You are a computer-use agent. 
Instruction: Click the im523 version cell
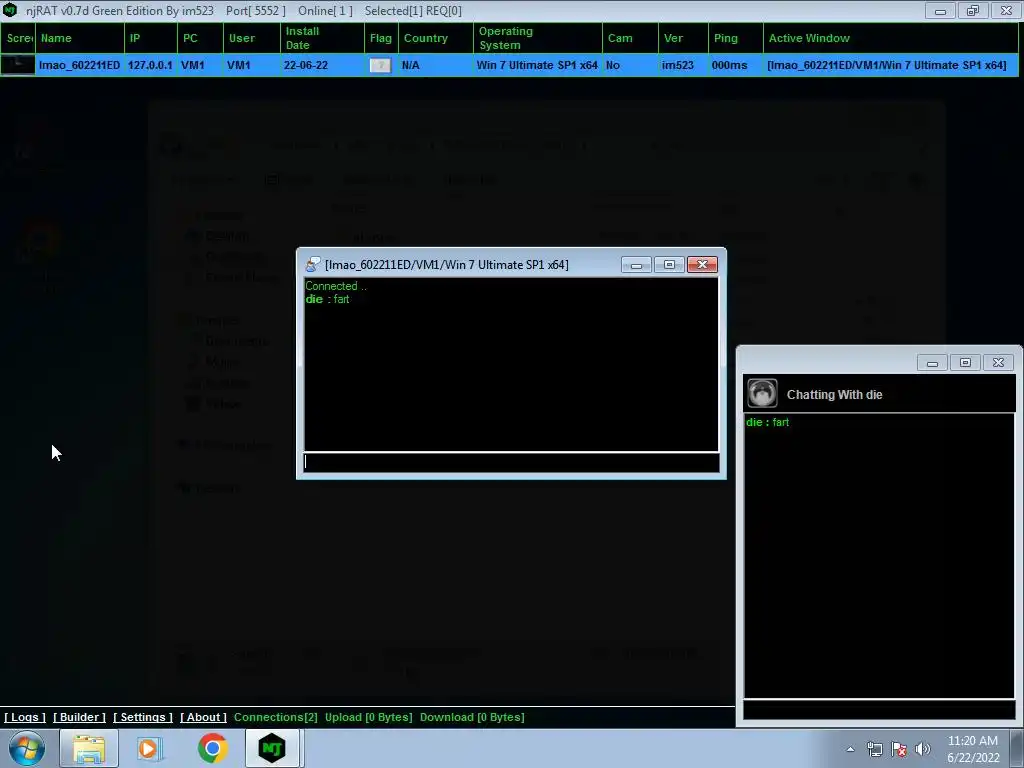click(x=678, y=65)
